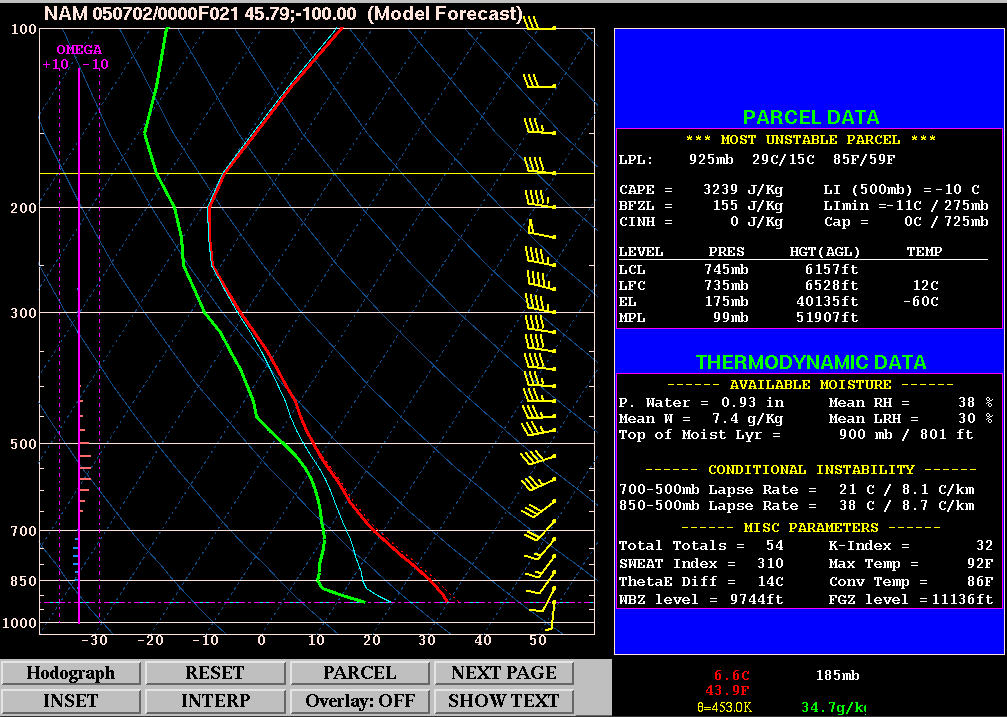This screenshot has height=717, width=1007.
Task: Click the THERMODYNAMIC DATA heading
Action: click(810, 362)
